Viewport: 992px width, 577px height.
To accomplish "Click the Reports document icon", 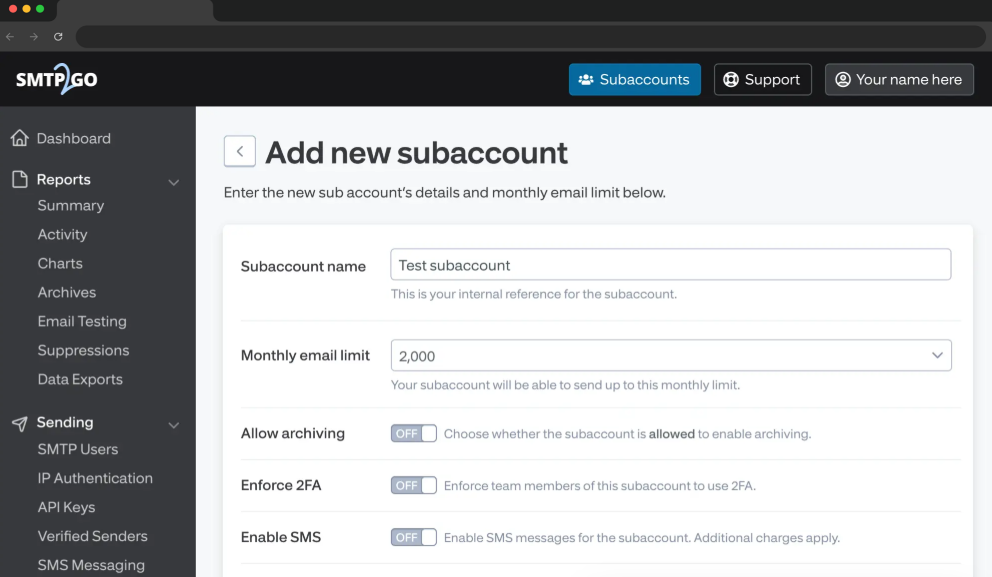I will coord(20,179).
